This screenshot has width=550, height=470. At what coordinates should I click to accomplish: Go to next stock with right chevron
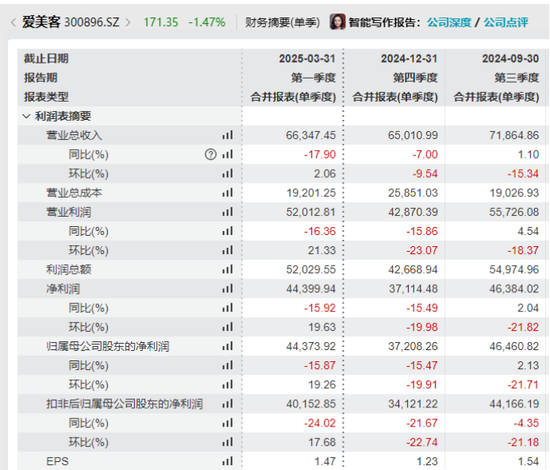(x=128, y=22)
